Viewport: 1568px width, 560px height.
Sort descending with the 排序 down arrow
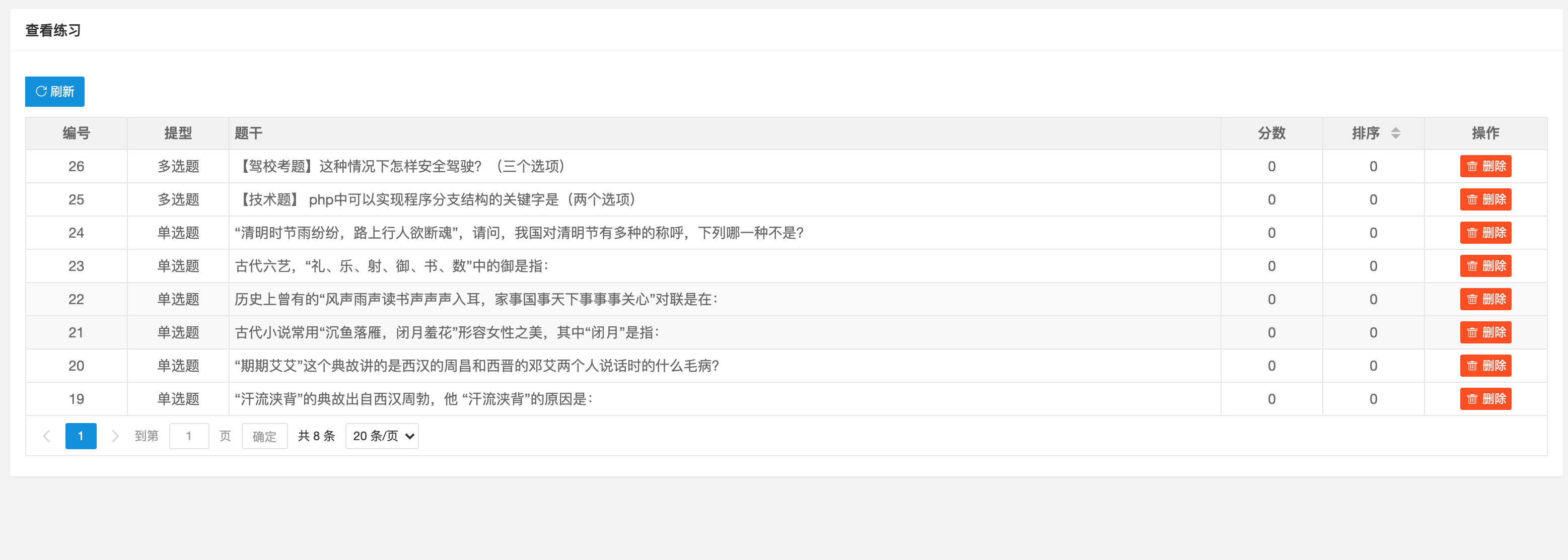click(1396, 137)
